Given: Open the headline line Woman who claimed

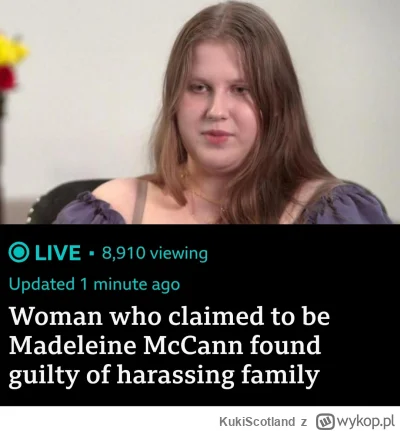Looking at the screenshot, I should click(170, 316).
